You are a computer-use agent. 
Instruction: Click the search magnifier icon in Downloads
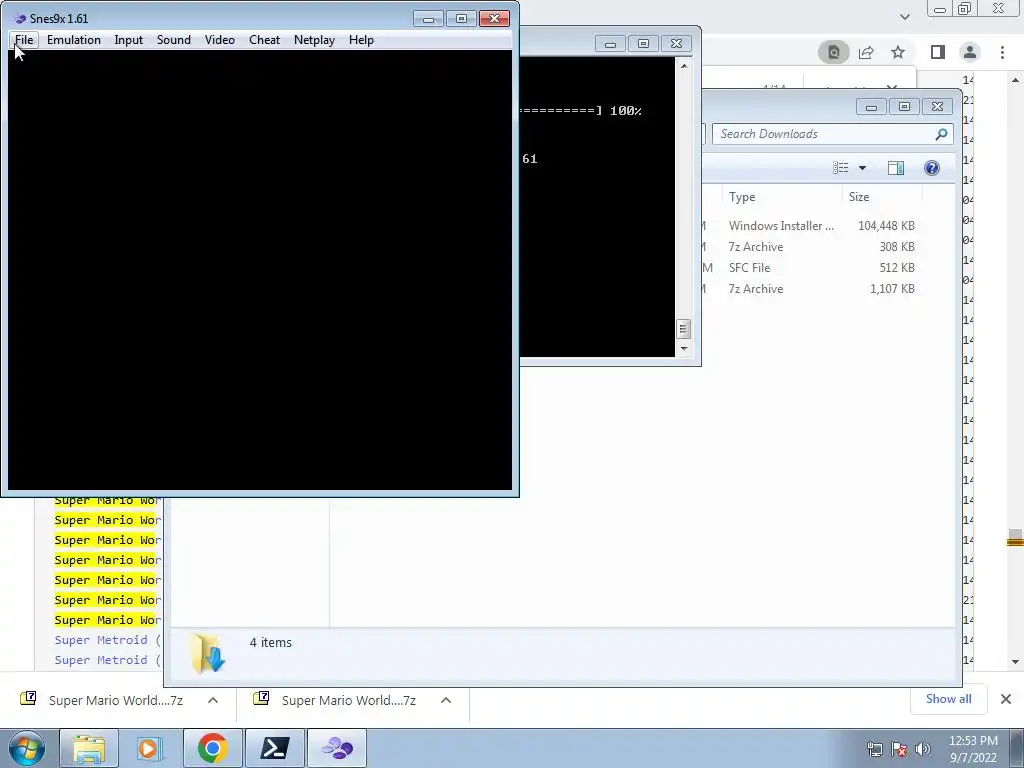click(x=941, y=134)
